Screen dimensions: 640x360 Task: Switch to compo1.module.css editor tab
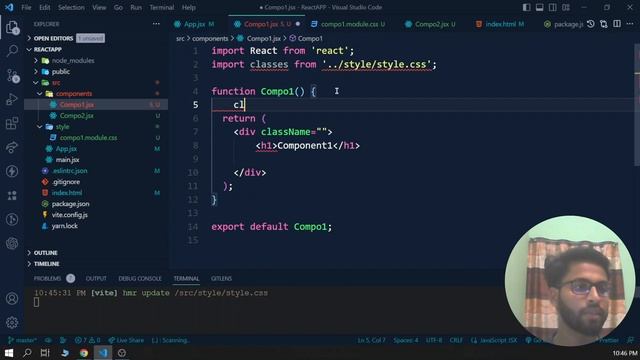[x=349, y=24]
